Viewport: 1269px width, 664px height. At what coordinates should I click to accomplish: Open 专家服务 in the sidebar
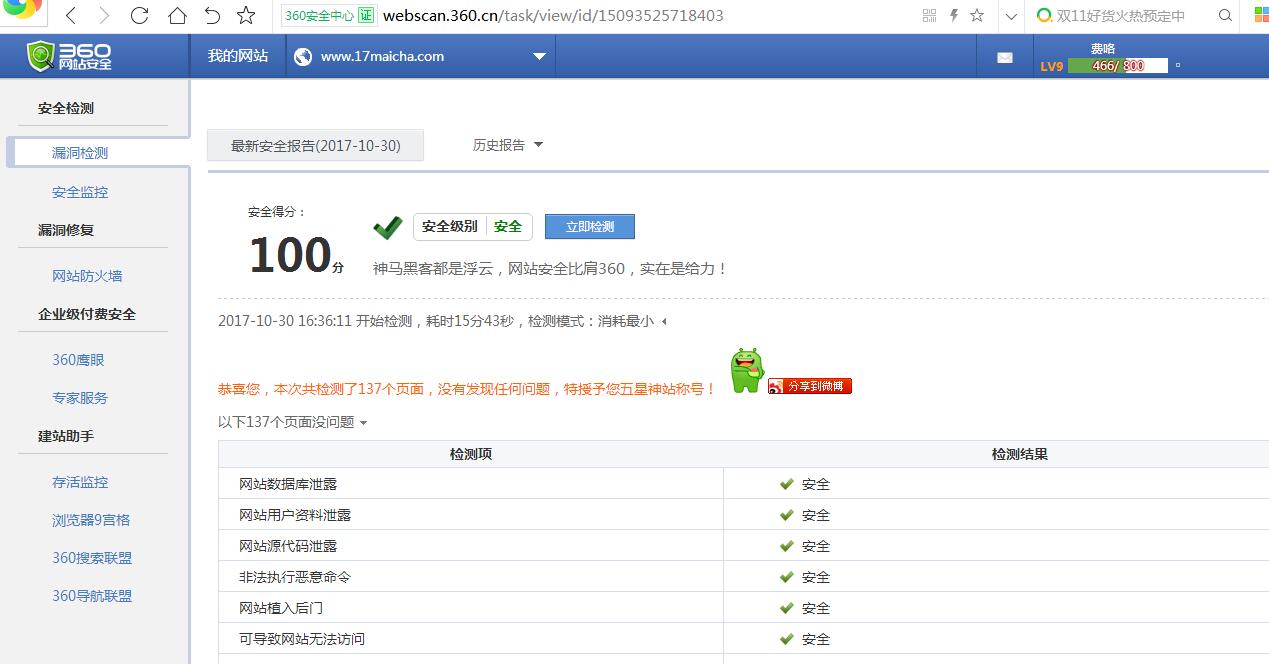(80, 398)
